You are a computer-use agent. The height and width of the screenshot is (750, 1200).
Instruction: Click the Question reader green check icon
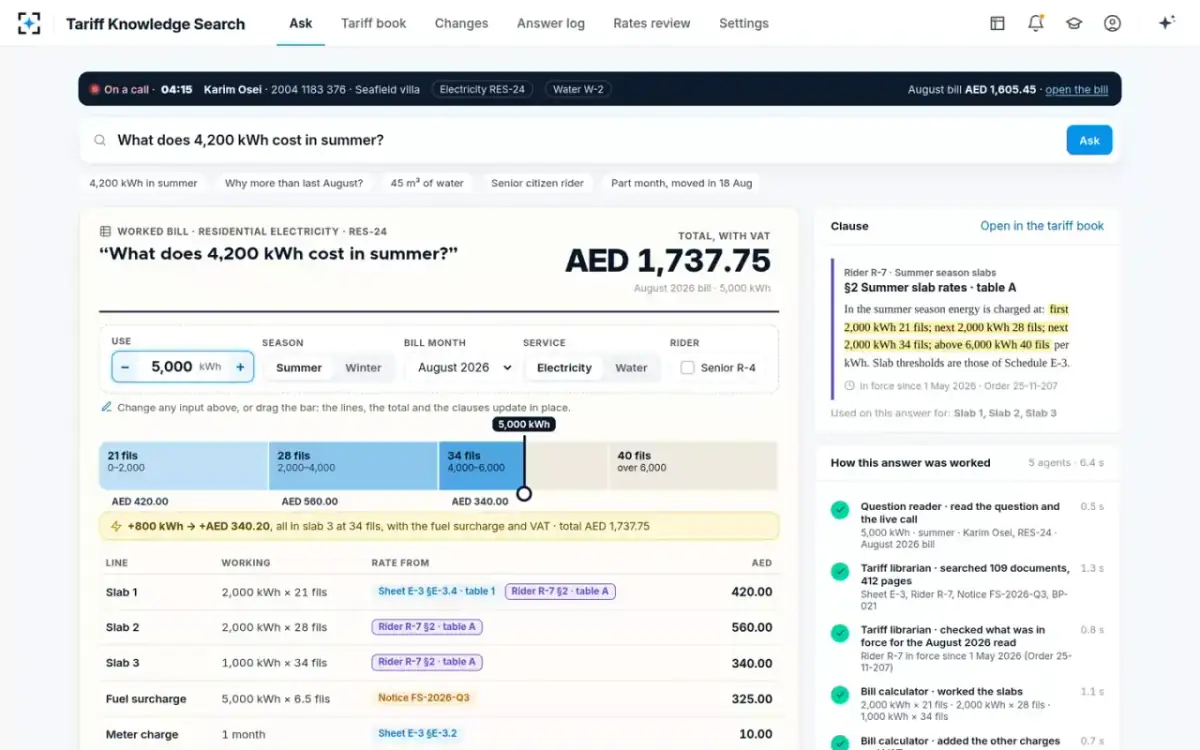coord(840,510)
